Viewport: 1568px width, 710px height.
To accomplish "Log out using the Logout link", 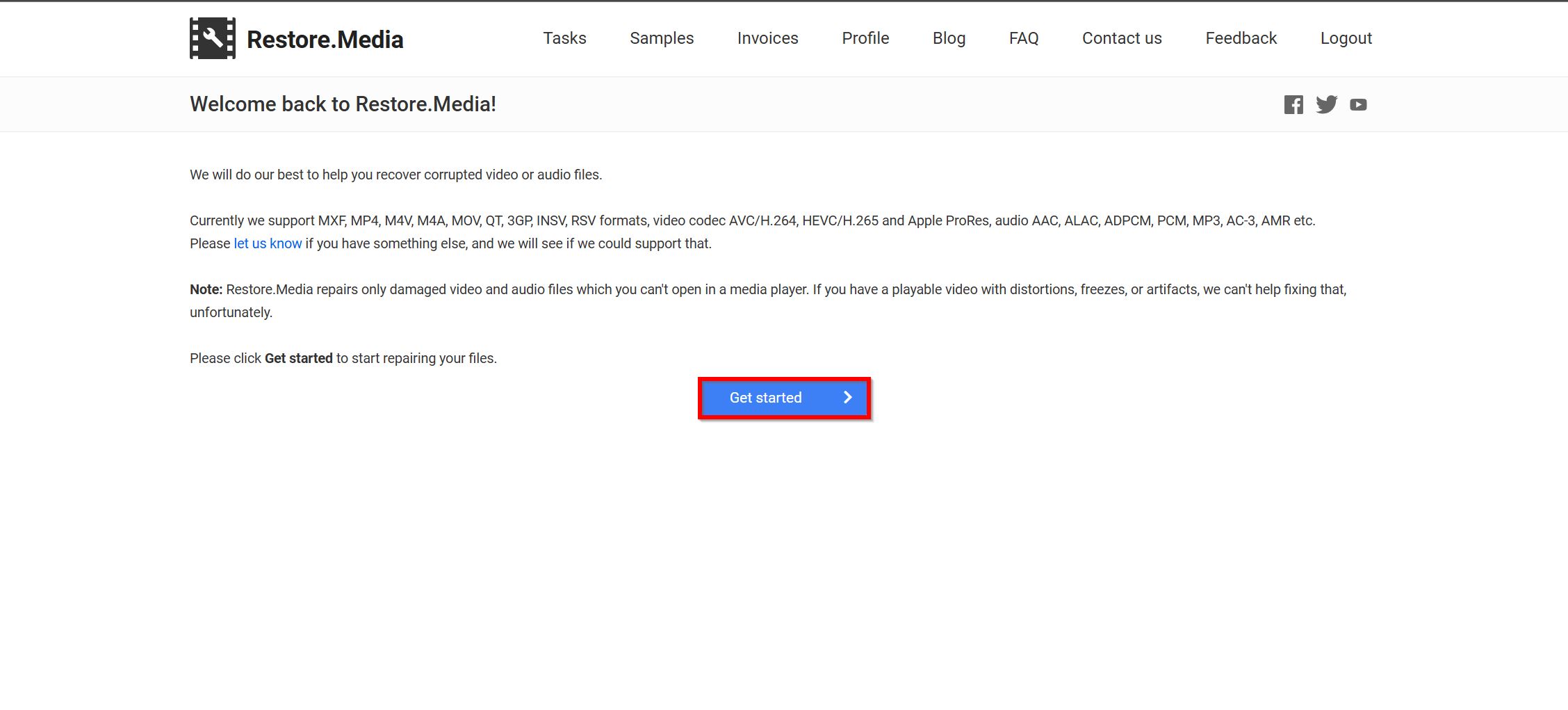I will click(1346, 38).
